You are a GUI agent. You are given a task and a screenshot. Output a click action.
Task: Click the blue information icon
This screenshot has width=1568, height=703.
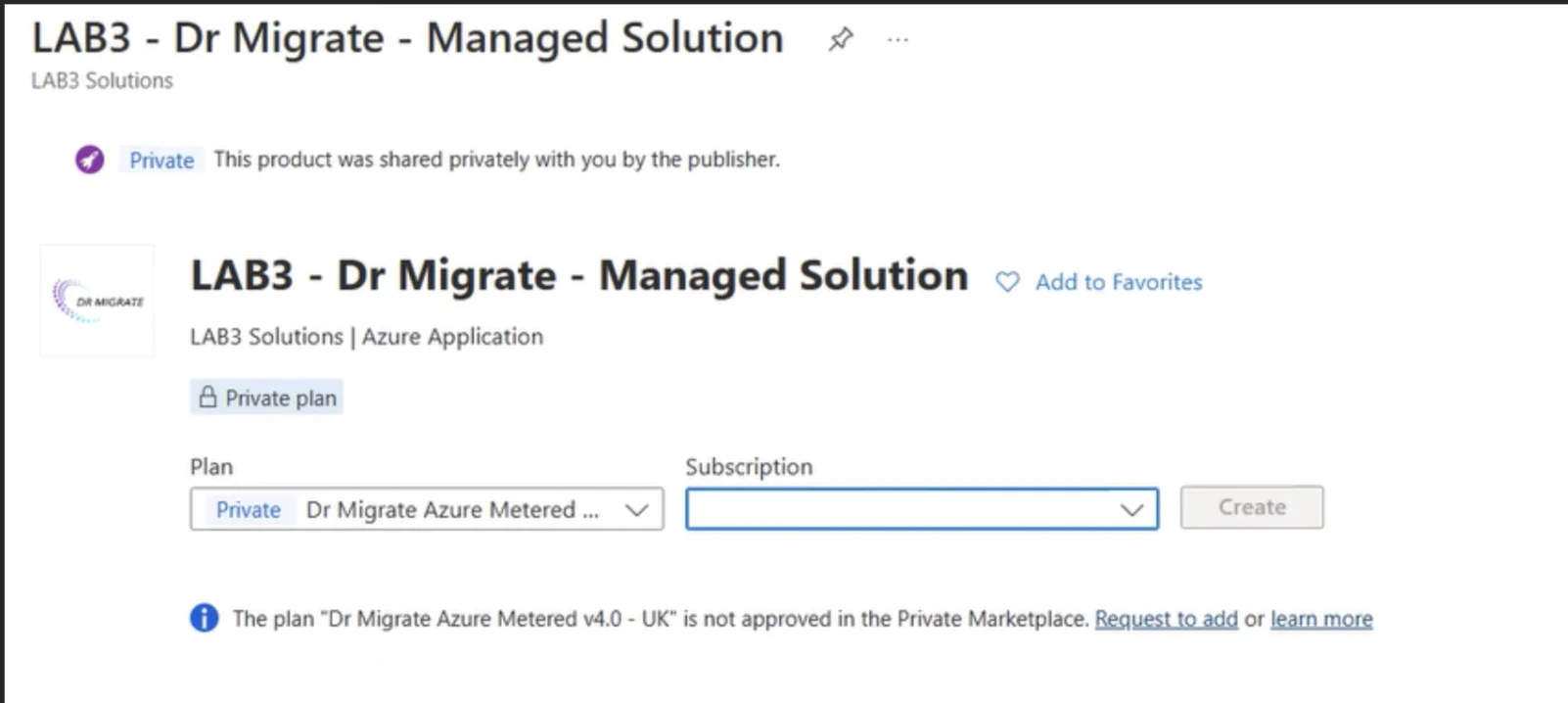pyautogui.click(x=204, y=618)
